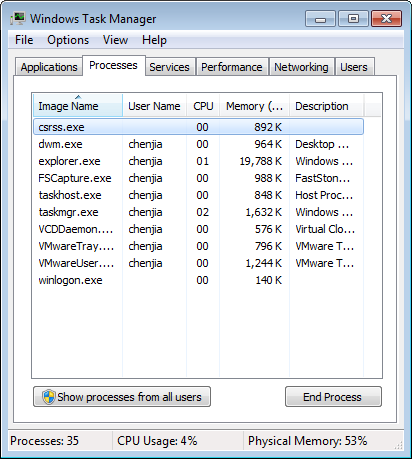
Task: Sort by the User Name column header
Action: pos(154,106)
